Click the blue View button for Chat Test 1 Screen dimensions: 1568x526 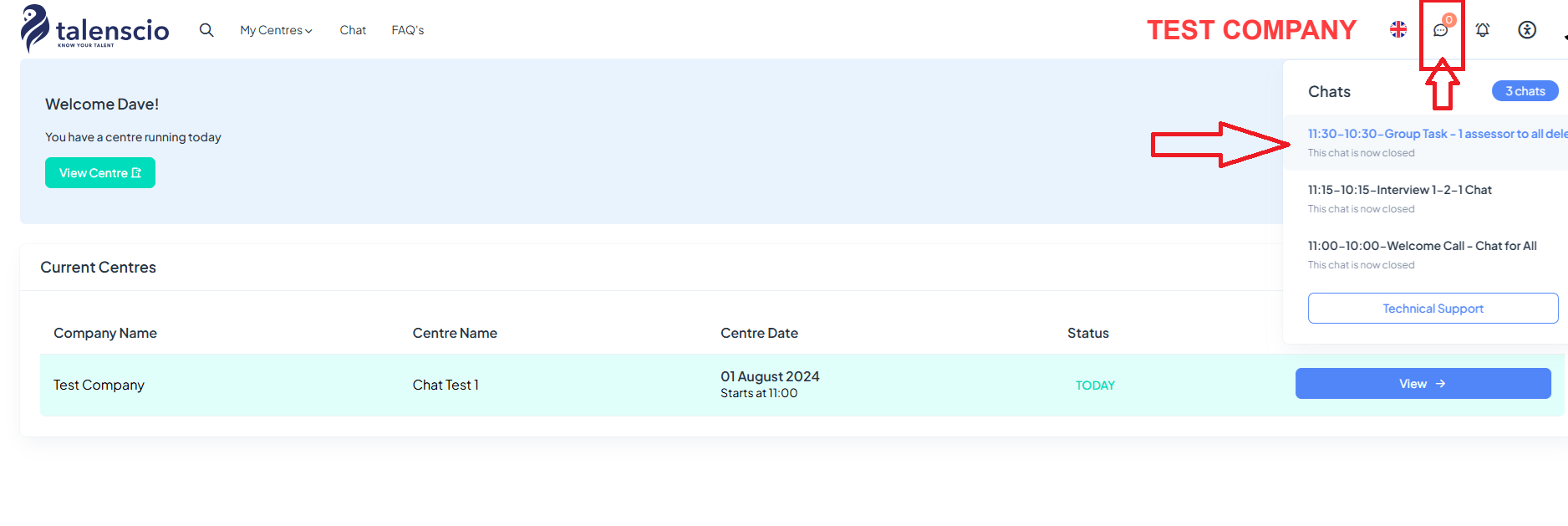[x=1423, y=384]
